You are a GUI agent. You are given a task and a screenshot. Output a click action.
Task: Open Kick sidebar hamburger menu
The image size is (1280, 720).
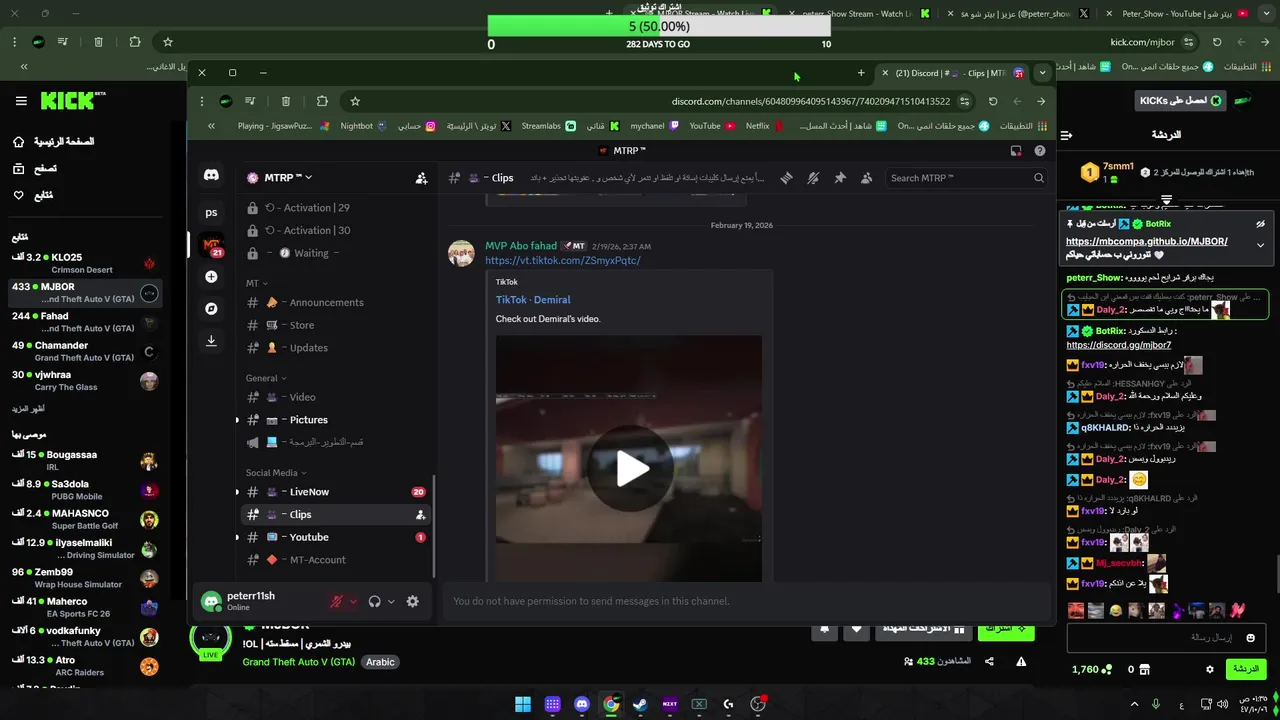(x=21, y=101)
